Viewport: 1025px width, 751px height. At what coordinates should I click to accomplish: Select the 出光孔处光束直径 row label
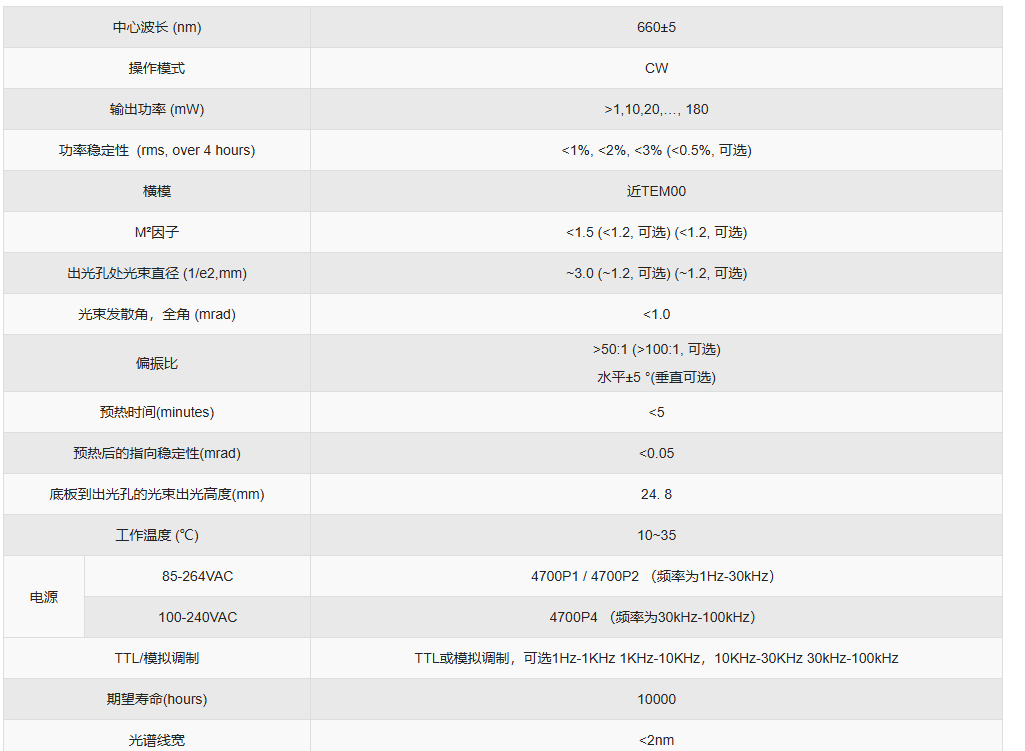pos(157,273)
